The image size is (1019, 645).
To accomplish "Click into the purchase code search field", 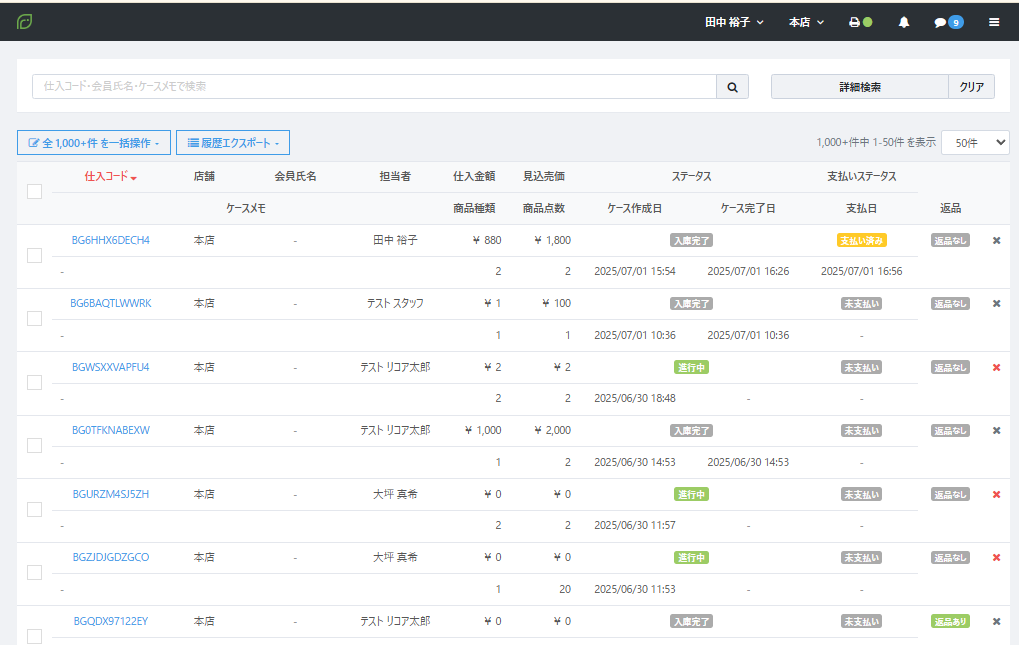I will (x=374, y=87).
